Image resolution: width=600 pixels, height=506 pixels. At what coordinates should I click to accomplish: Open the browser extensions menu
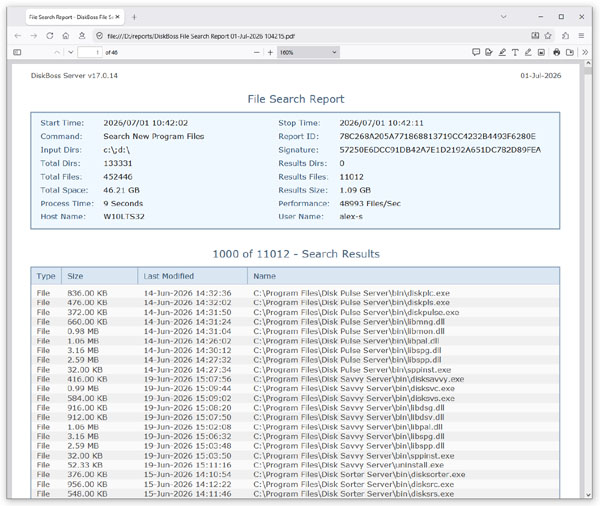(566, 36)
